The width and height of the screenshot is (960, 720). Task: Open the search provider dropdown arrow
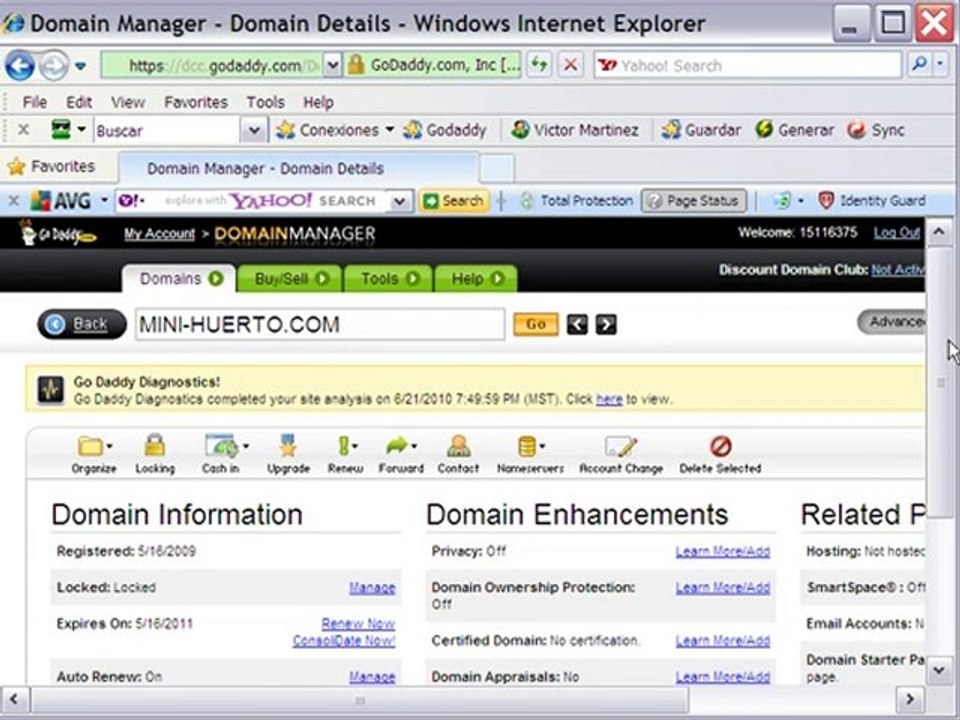coord(941,65)
